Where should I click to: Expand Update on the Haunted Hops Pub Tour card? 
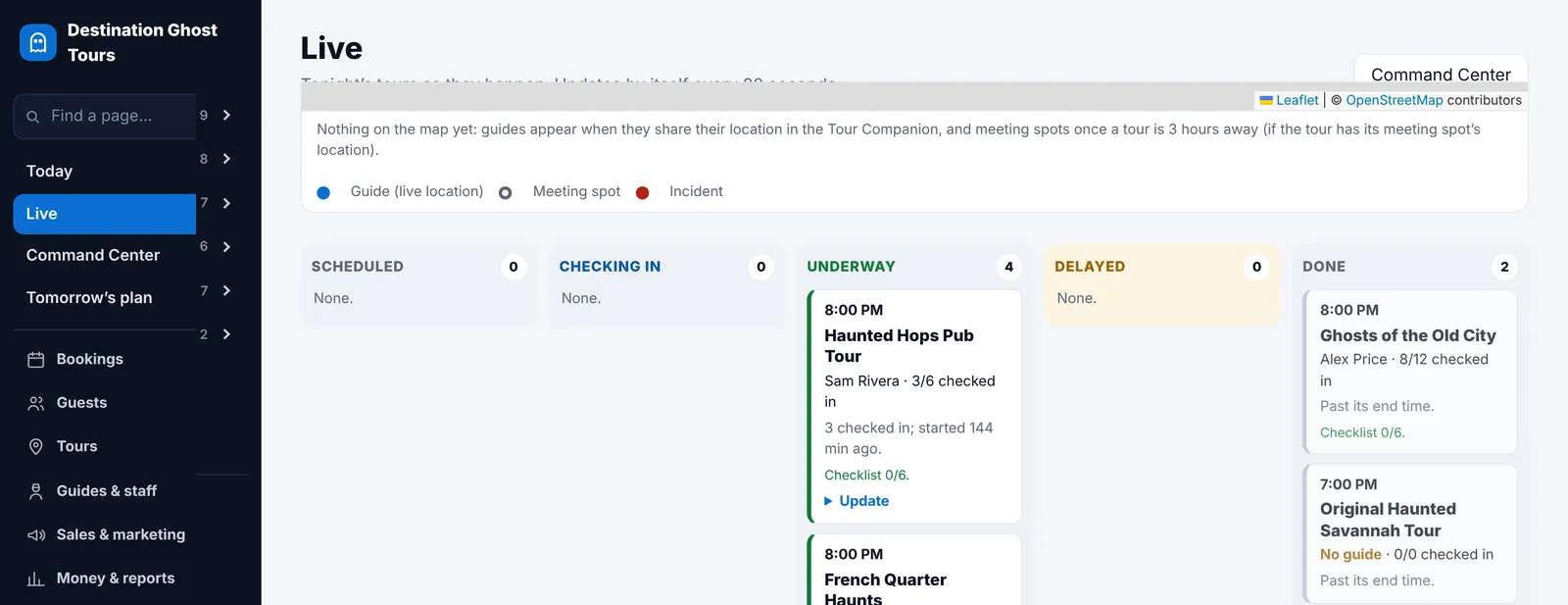[x=857, y=501]
